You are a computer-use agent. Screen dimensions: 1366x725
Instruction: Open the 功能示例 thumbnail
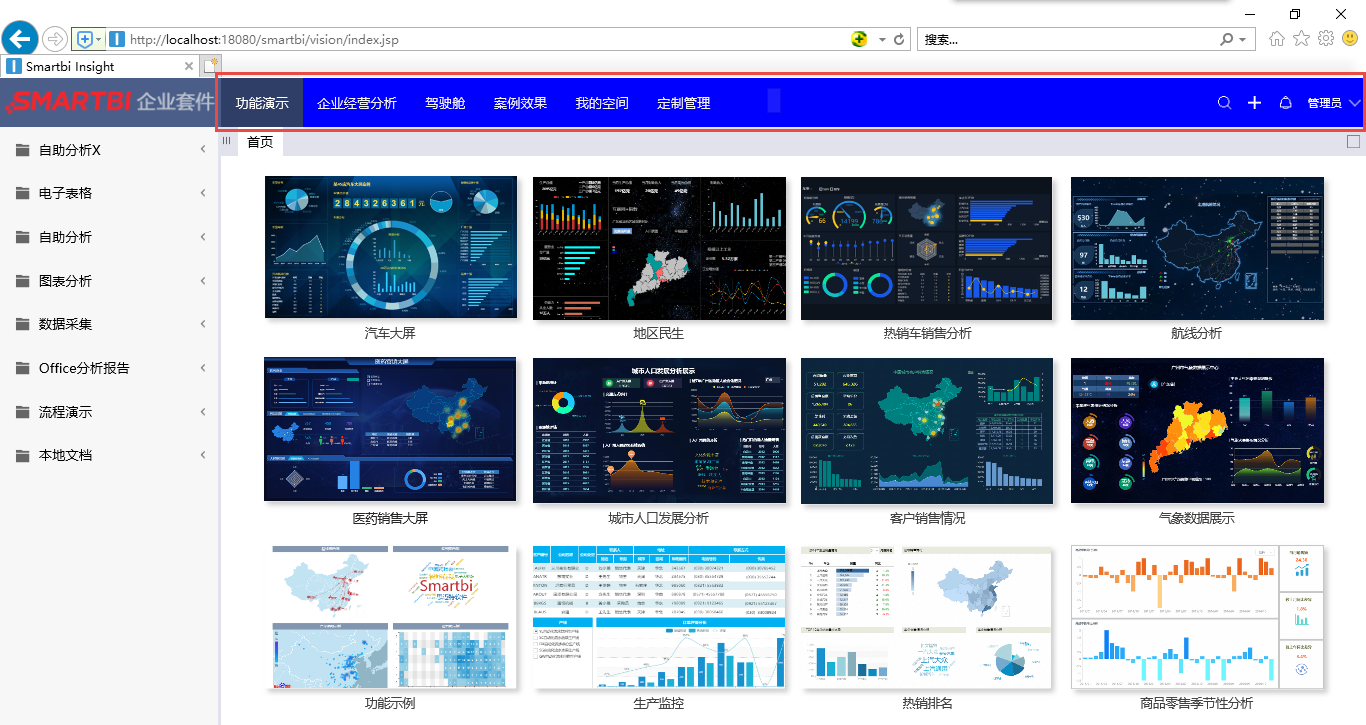point(391,617)
